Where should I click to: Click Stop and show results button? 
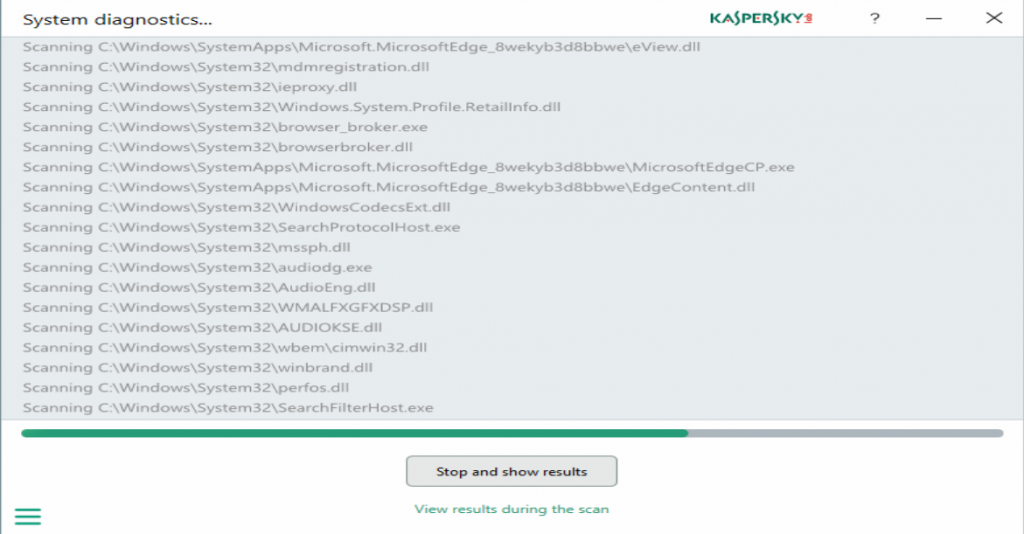point(511,471)
